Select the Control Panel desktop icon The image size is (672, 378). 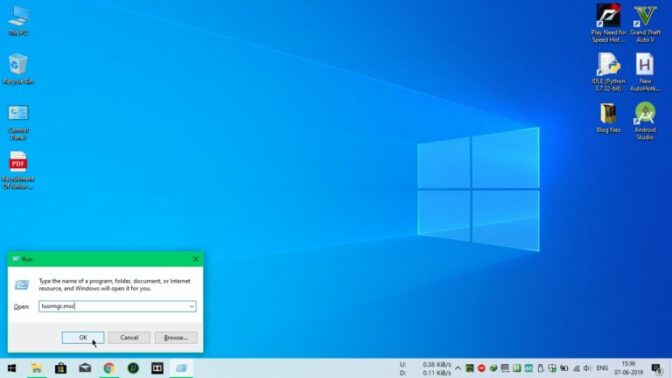[18, 122]
